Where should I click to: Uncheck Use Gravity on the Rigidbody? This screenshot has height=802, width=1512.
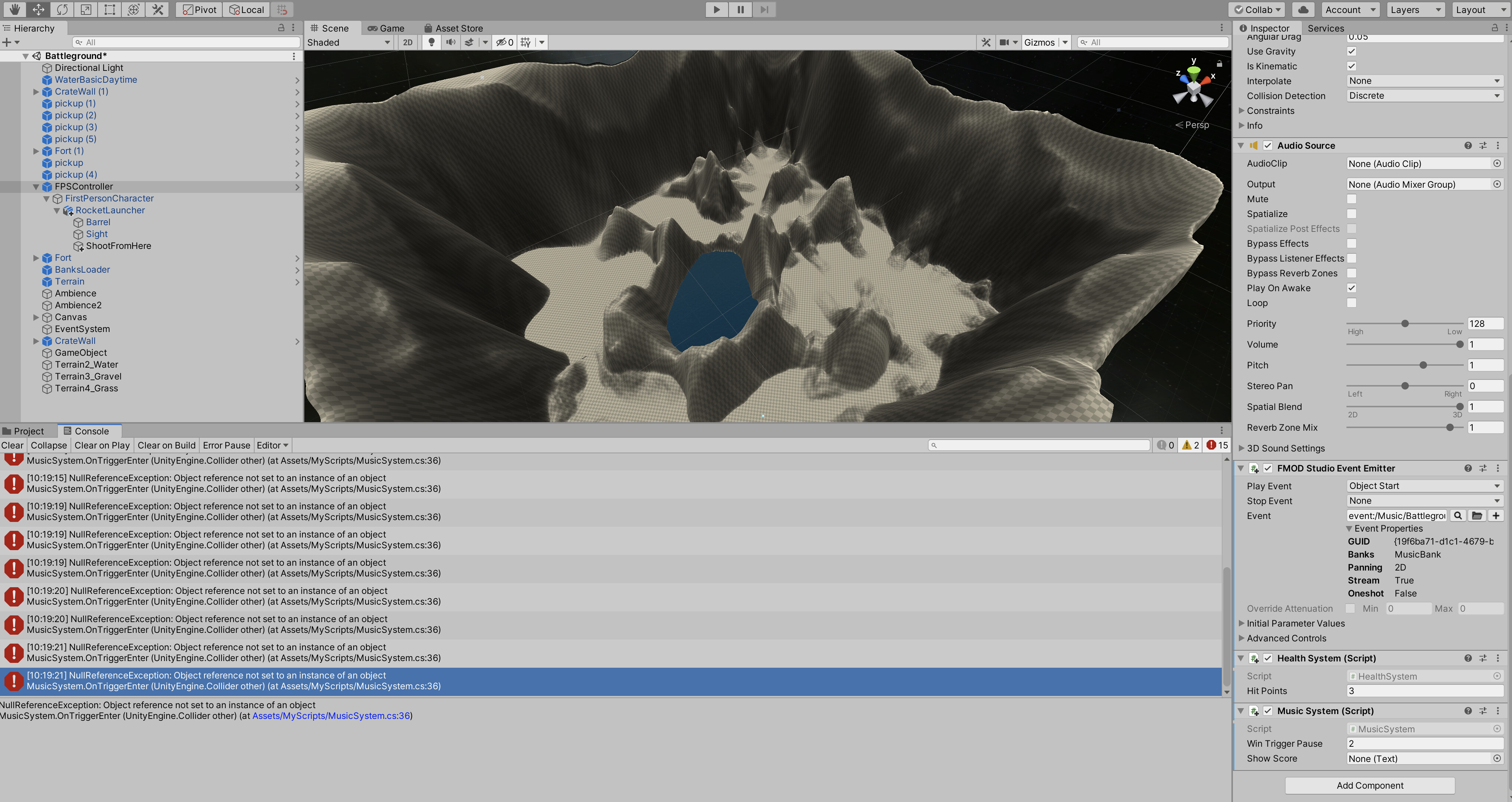(1352, 51)
